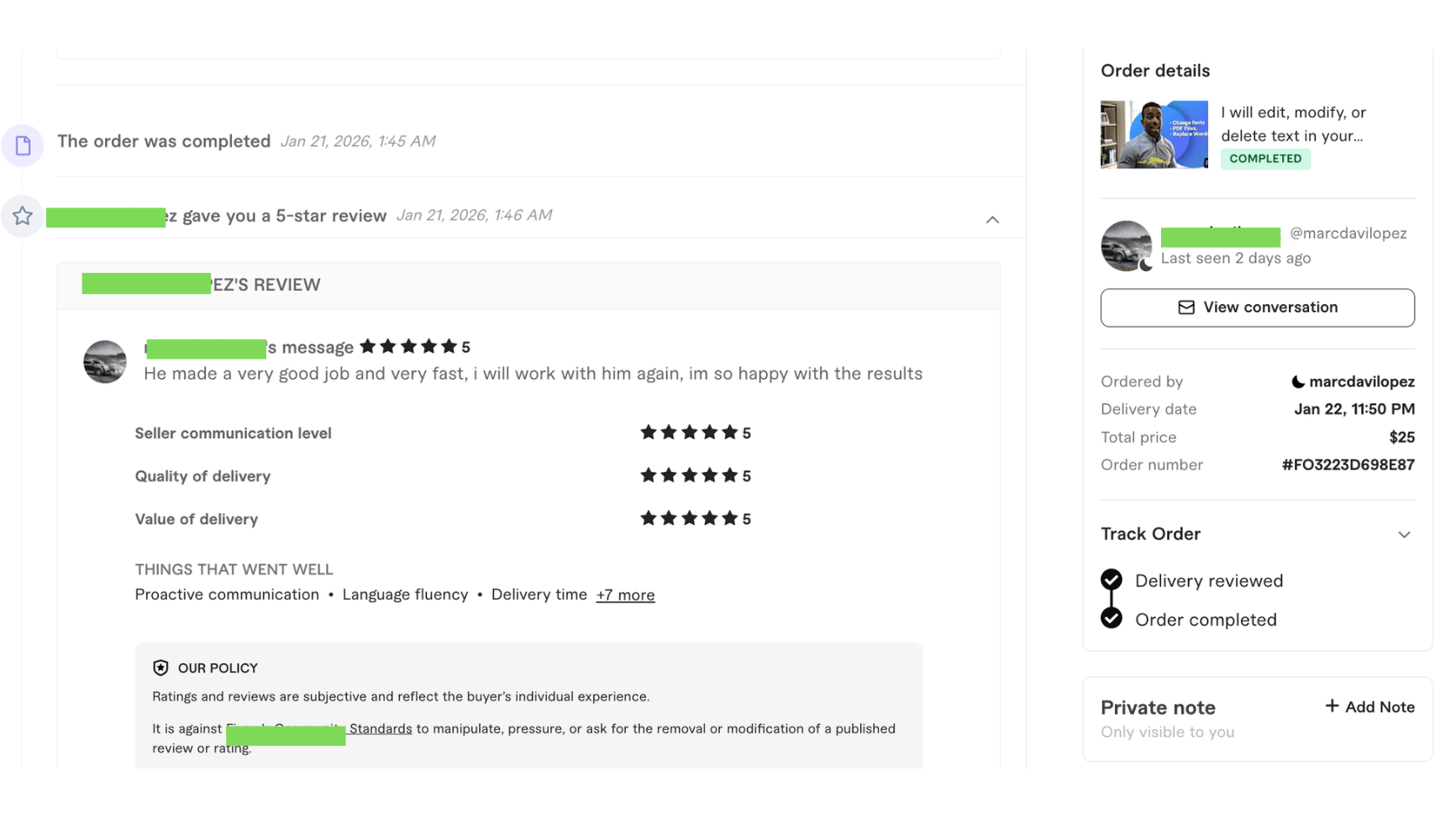Viewport: 1456px width, 818px height.
Task: Click the Order completed checkmark icon
Action: [1111, 619]
